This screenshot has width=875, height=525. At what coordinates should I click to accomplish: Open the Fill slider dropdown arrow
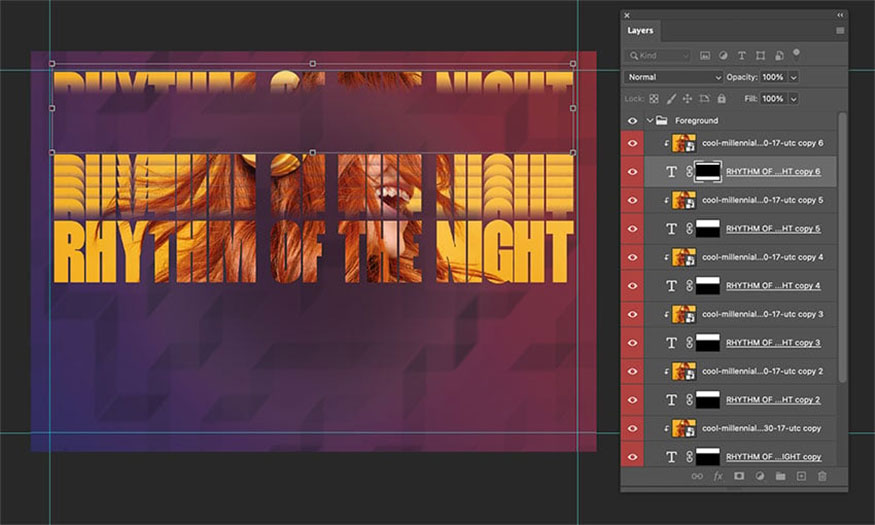[794, 99]
